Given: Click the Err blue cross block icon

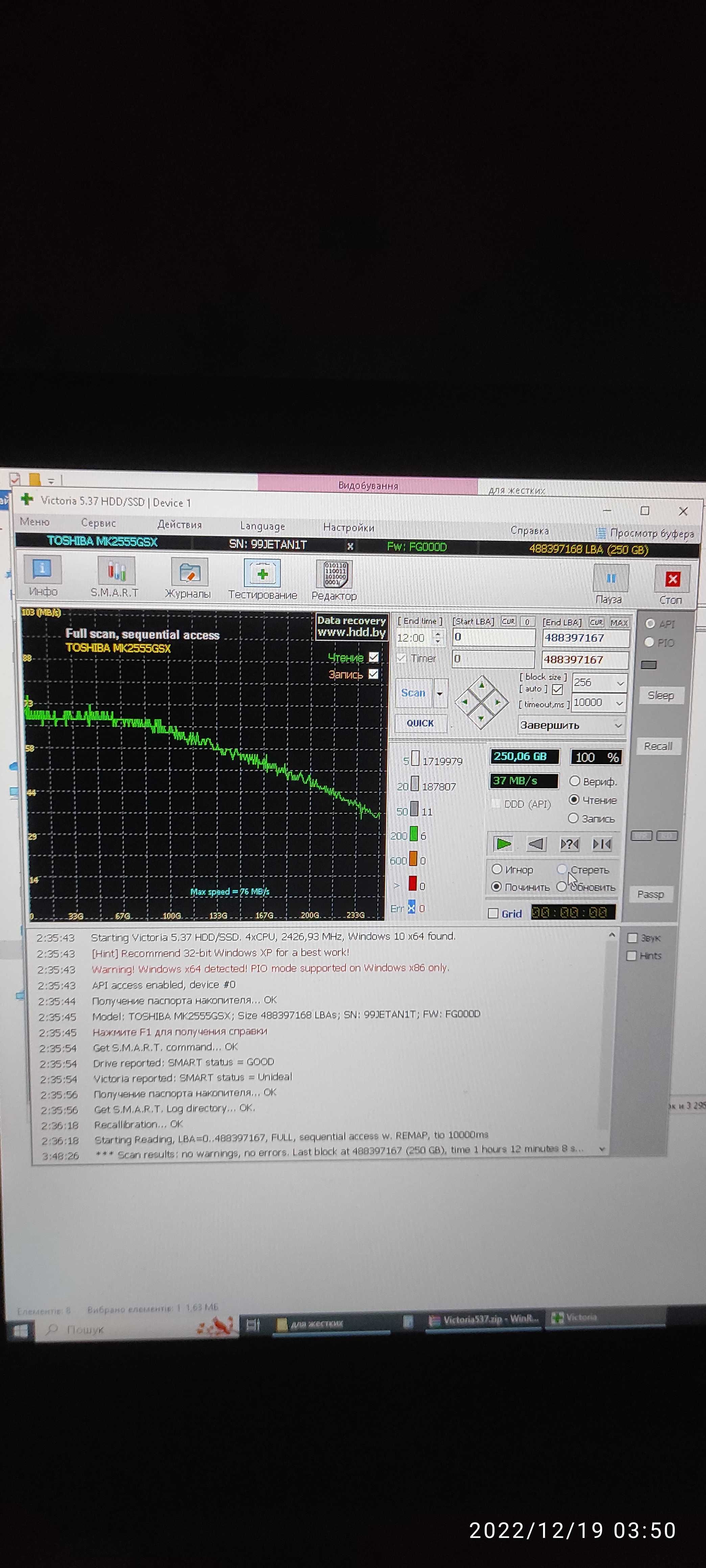Looking at the screenshot, I should coord(411,908).
